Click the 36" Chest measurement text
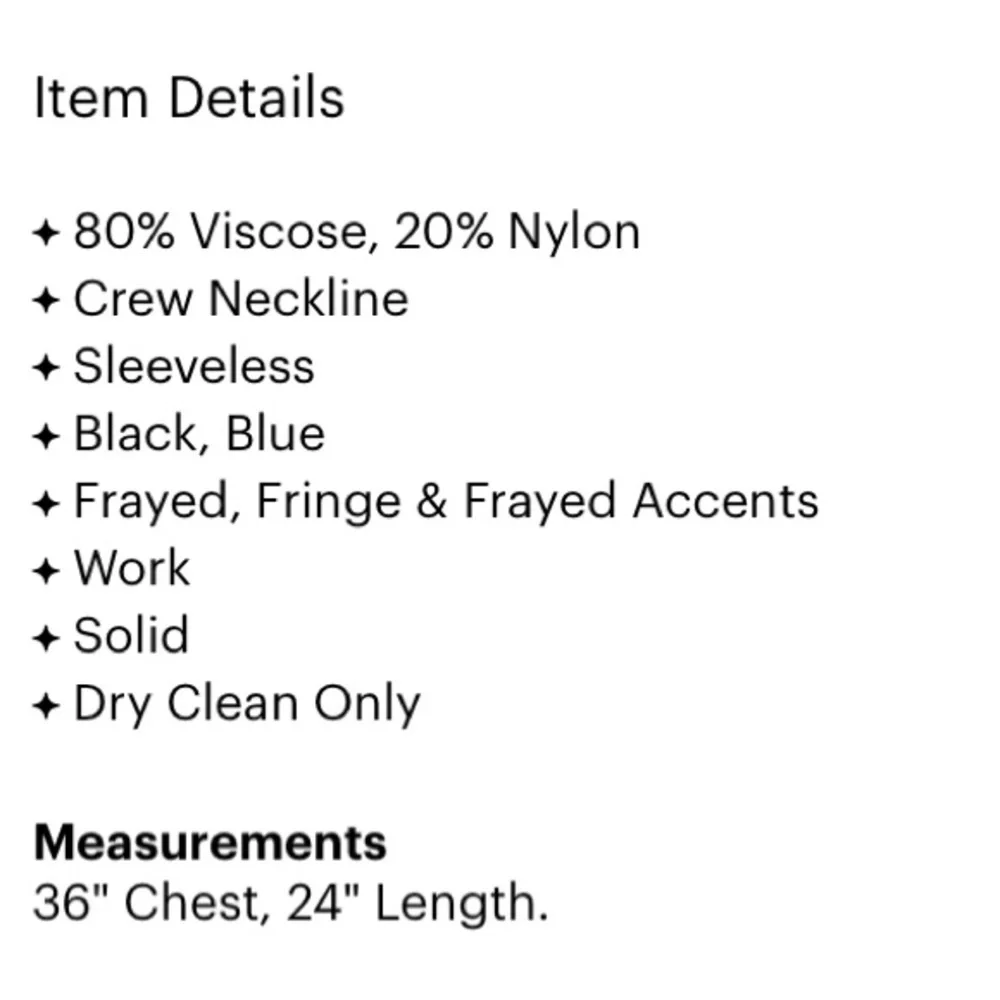The height and width of the screenshot is (1000, 1000). pos(147,903)
